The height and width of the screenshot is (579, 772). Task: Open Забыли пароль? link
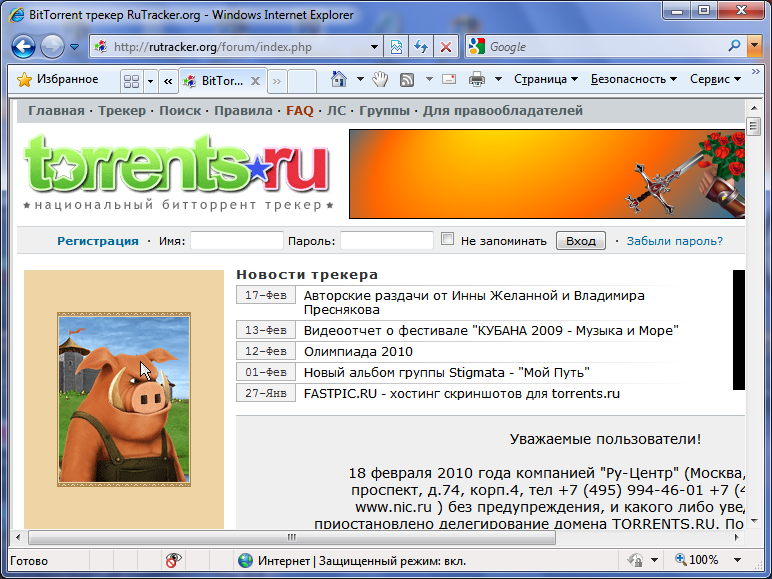point(675,241)
